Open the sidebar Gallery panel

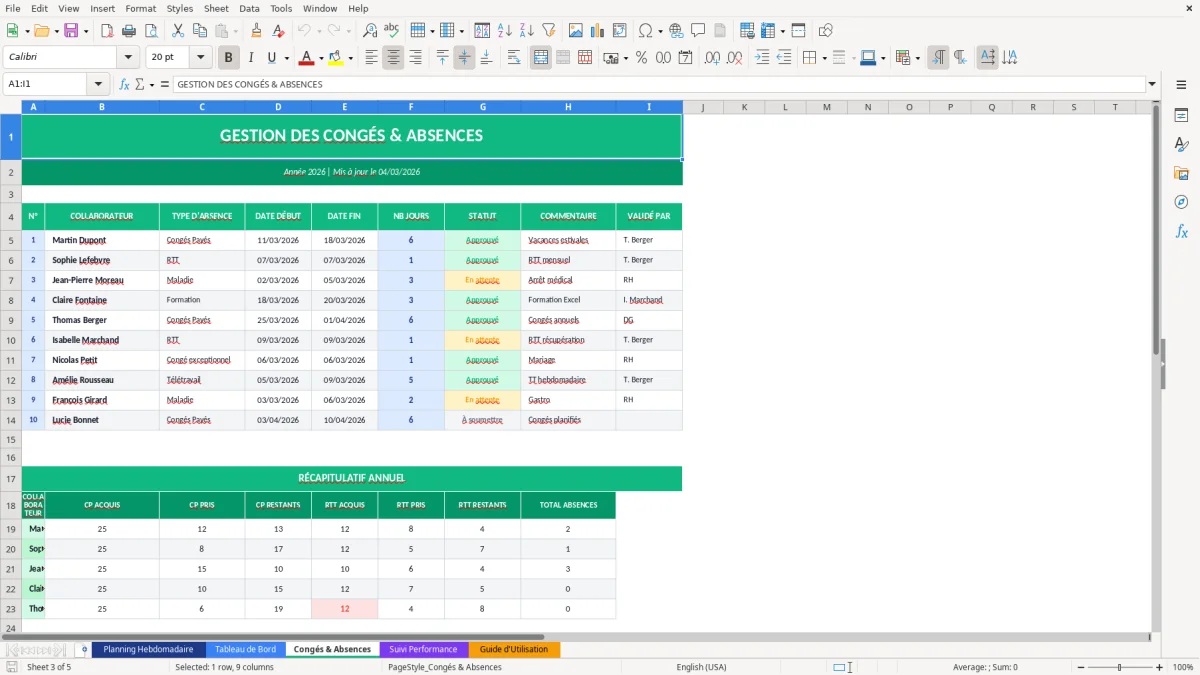[1181, 174]
